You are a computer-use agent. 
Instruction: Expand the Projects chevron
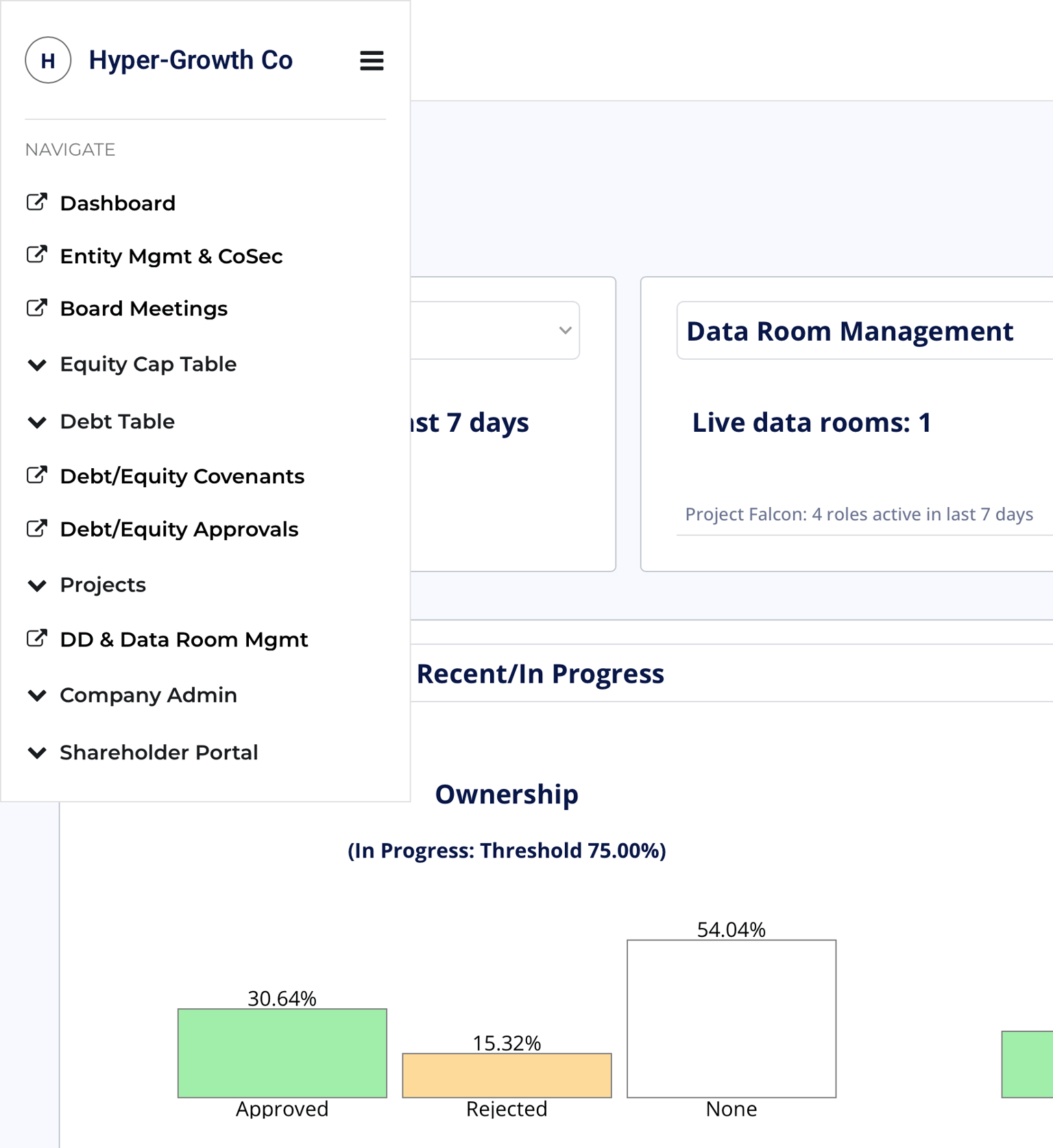[x=37, y=585]
